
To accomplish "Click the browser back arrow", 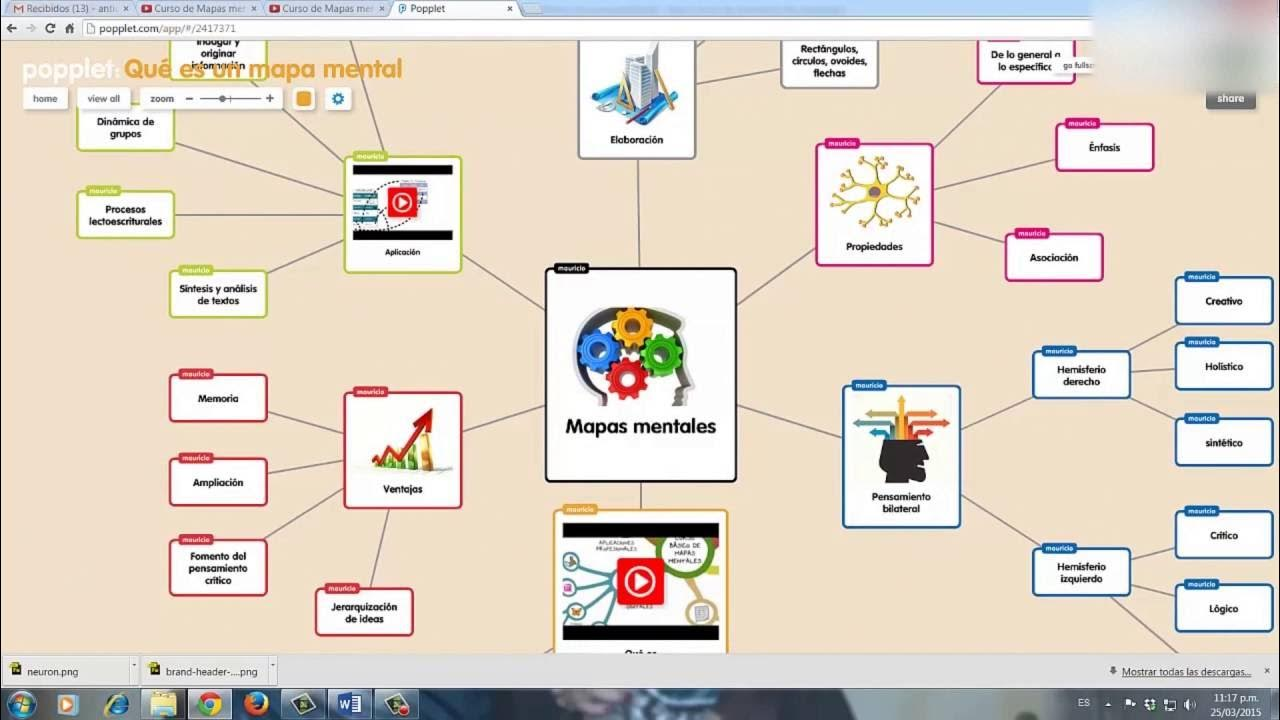I will pyautogui.click(x=12, y=29).
